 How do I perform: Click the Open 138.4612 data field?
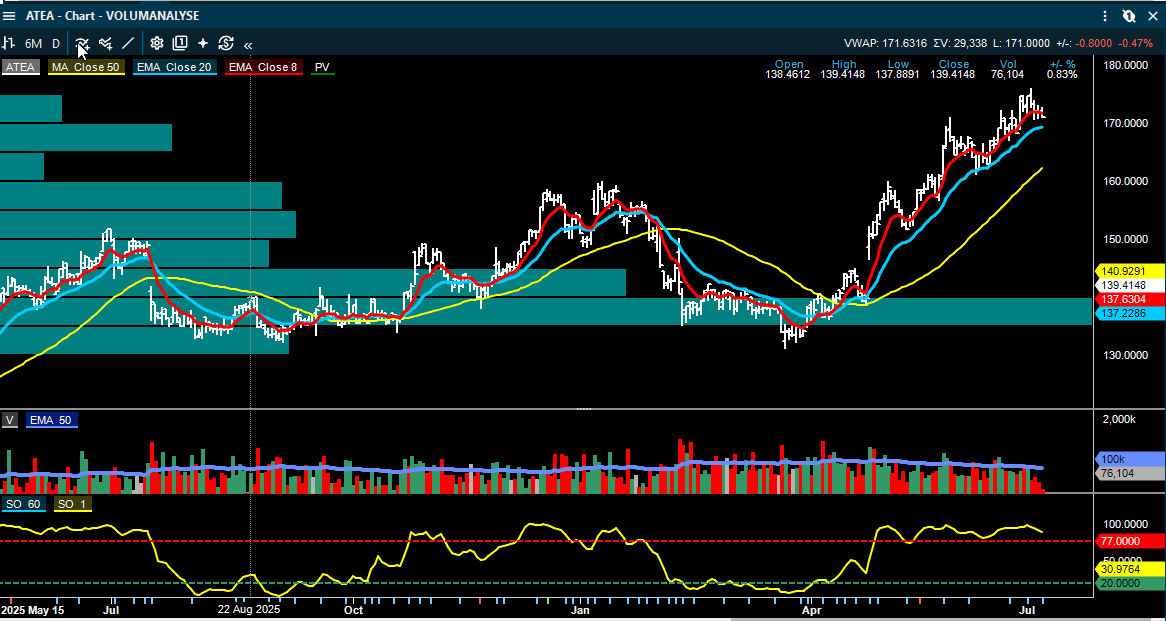787,70
